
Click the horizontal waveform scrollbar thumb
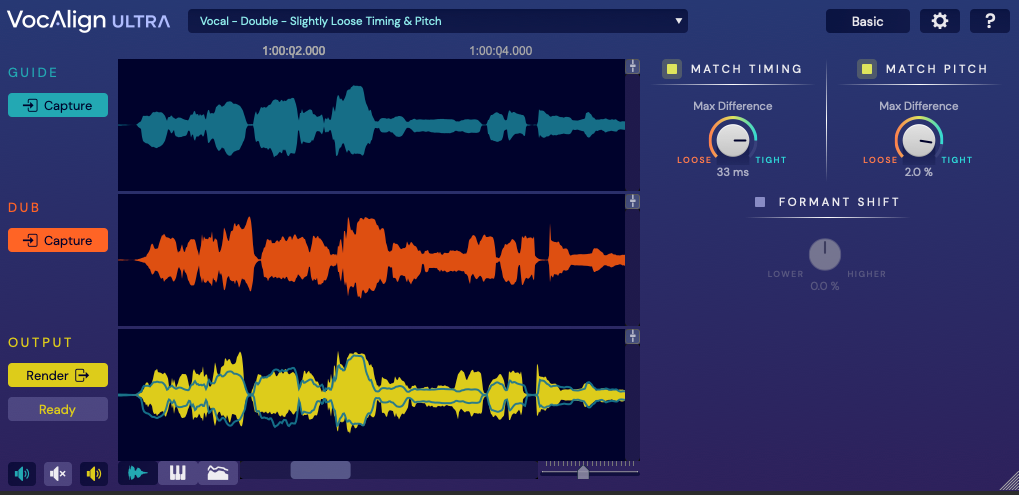320,470
